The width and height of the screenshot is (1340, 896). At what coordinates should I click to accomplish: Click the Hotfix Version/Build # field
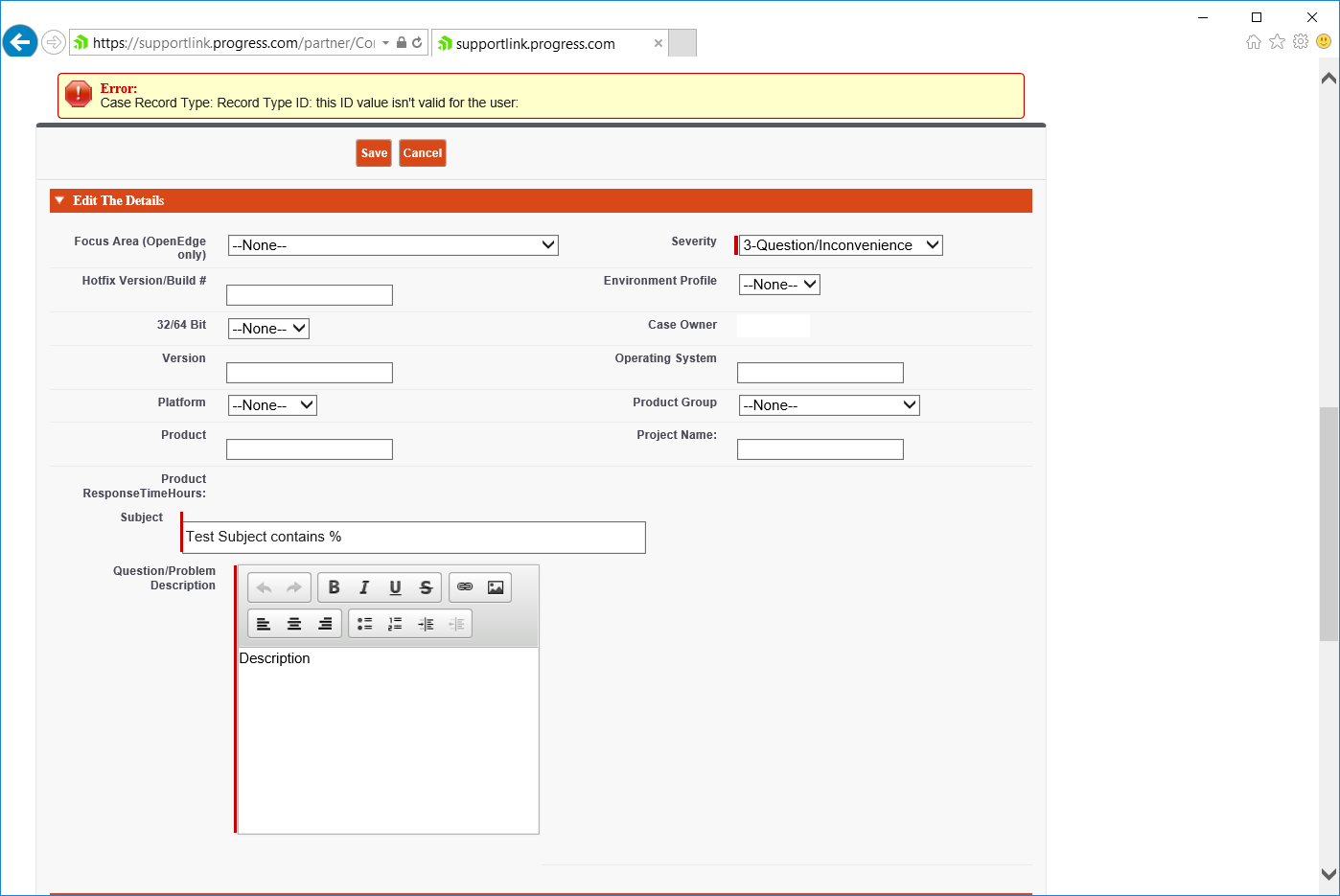tap(310, 295)
